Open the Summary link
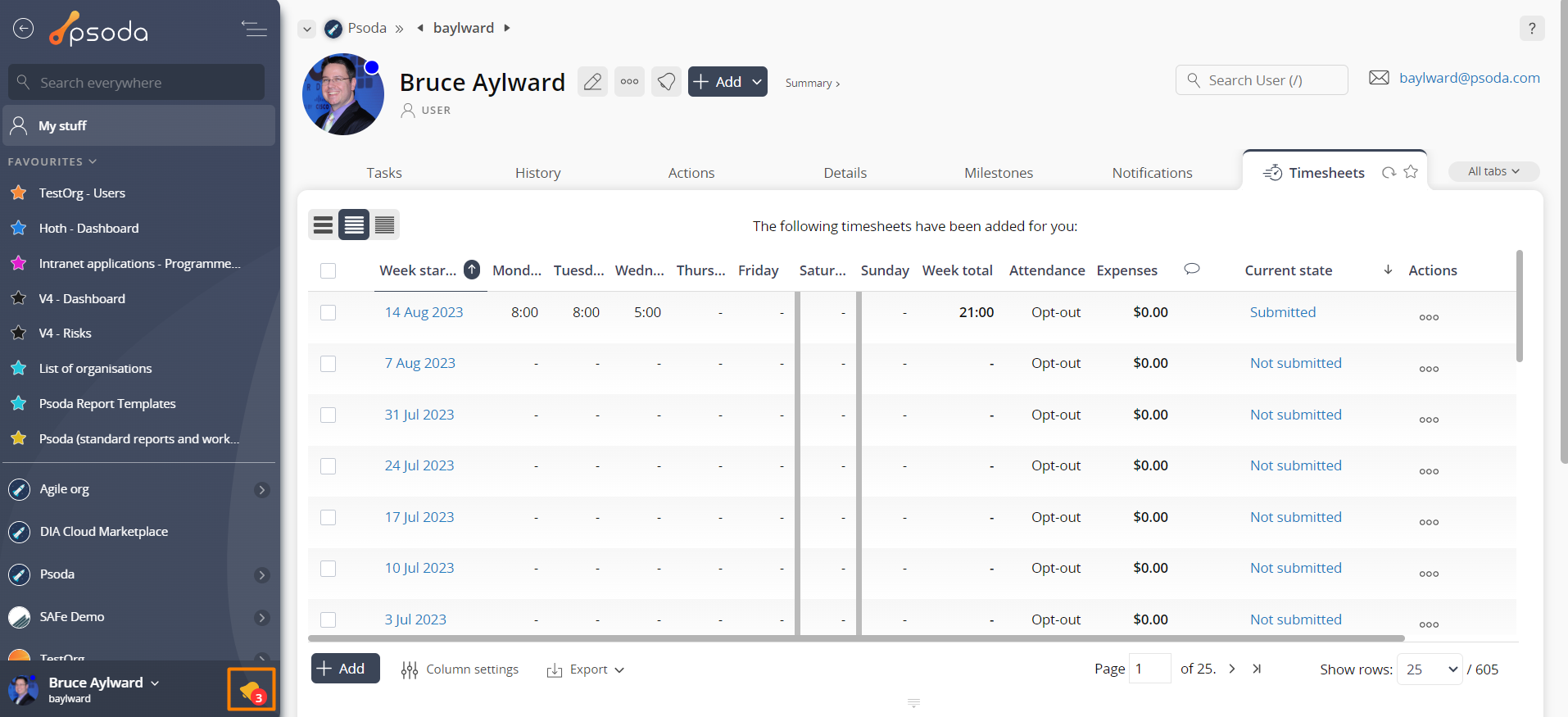 click(x=812, y=83)
